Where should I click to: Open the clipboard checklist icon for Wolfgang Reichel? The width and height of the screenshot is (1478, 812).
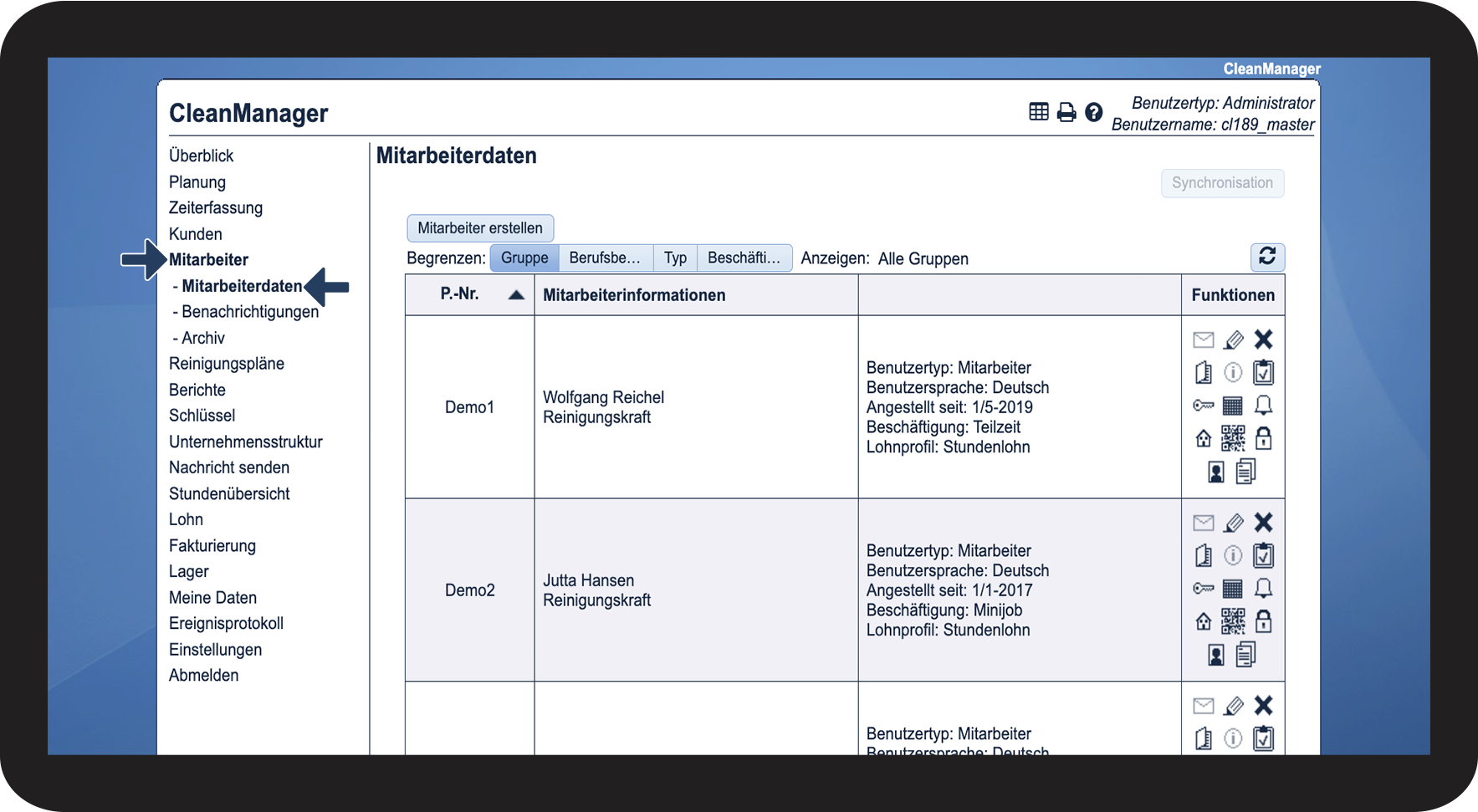(1264, 372)
